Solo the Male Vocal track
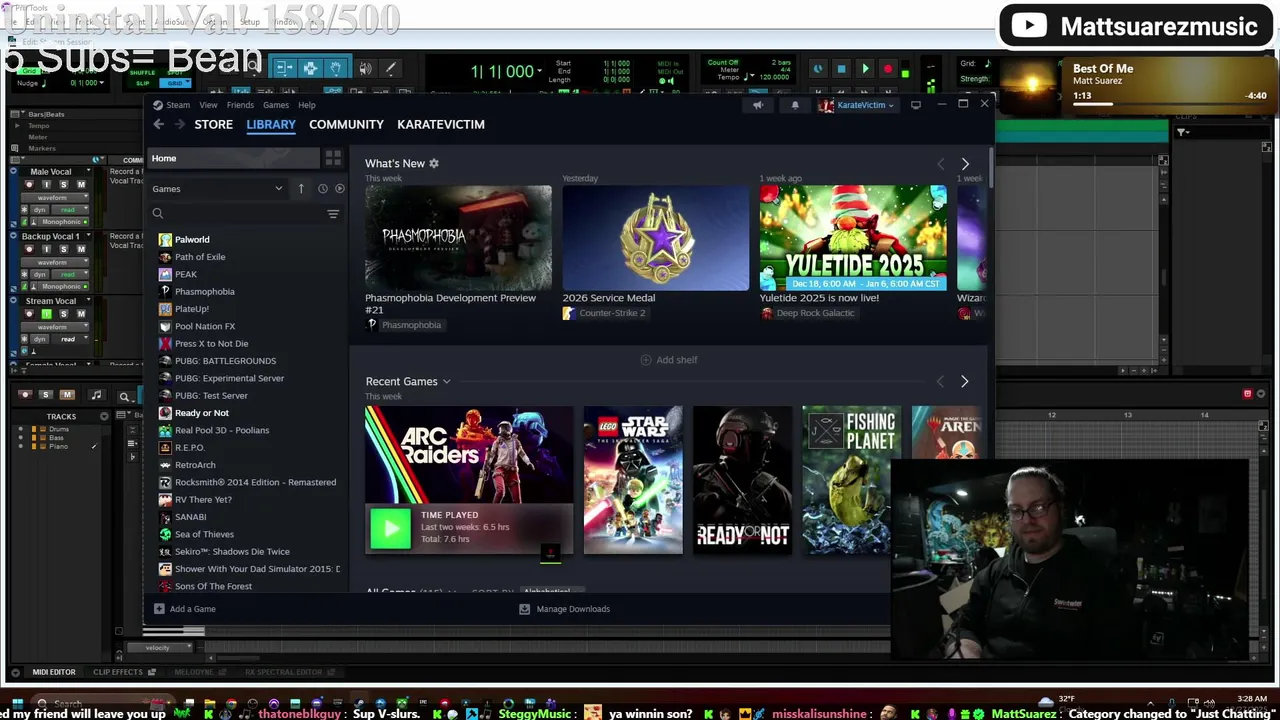 tap(63, 185)
